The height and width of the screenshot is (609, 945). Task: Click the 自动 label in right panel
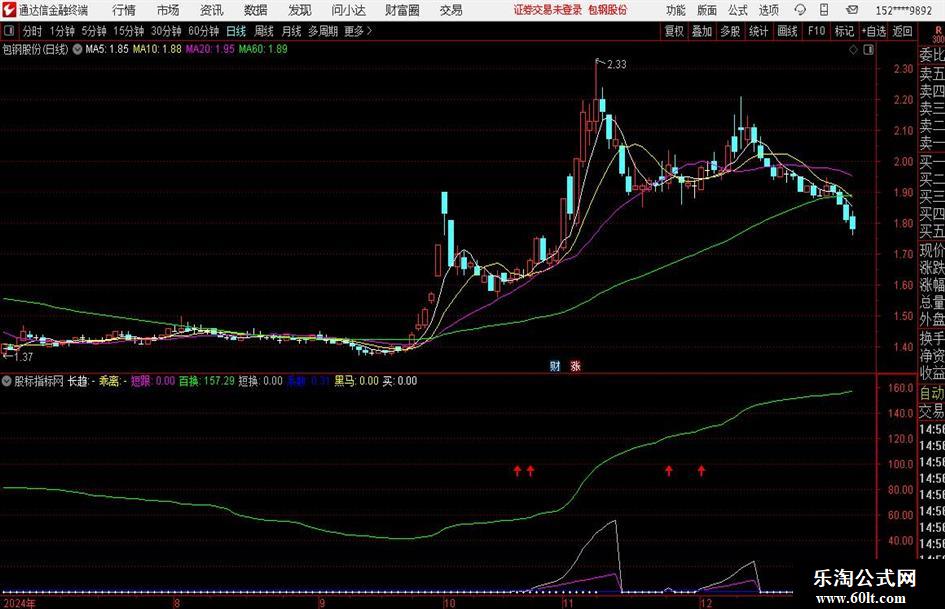pyautogui.click(x=932, y=393)
